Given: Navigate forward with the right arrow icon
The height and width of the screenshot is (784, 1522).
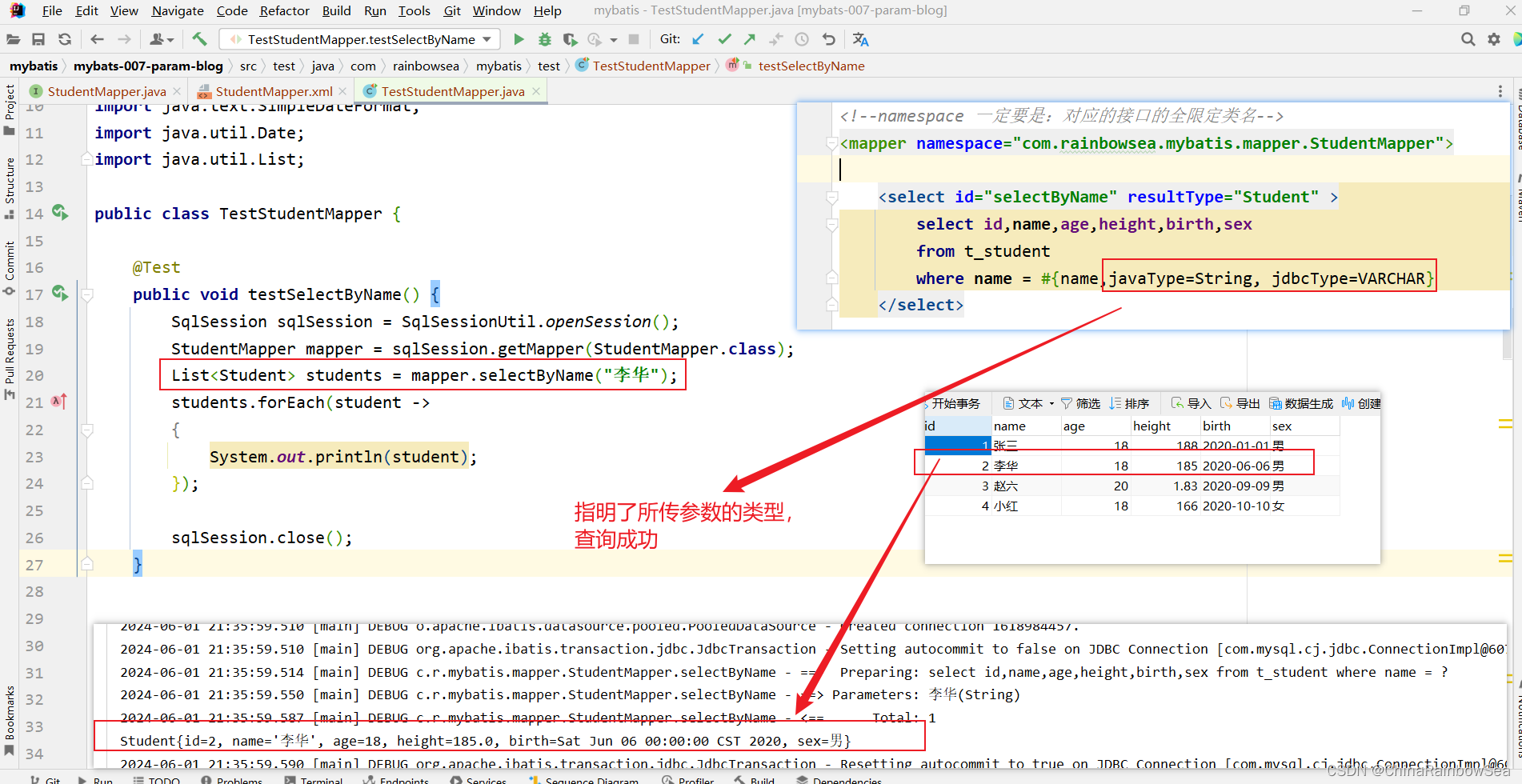Looking at the screenshot, I should (x=124, y=39).
